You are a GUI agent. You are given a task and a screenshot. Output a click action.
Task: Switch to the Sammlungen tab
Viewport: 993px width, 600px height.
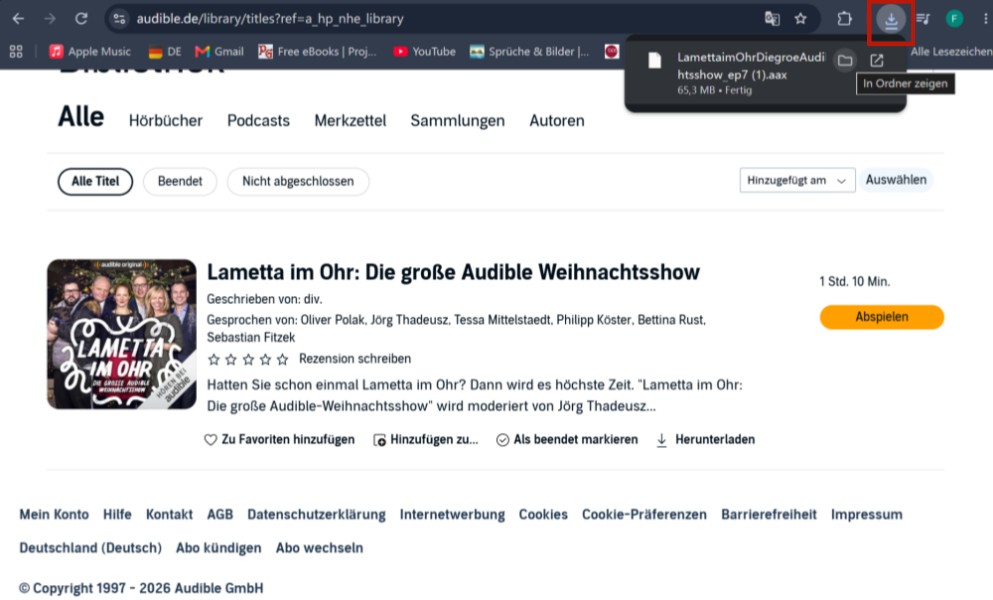[457, 120]
